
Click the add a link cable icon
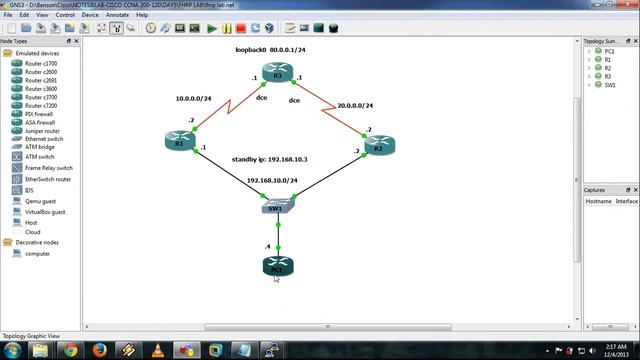pyautogui.click(x=131, y=28)
